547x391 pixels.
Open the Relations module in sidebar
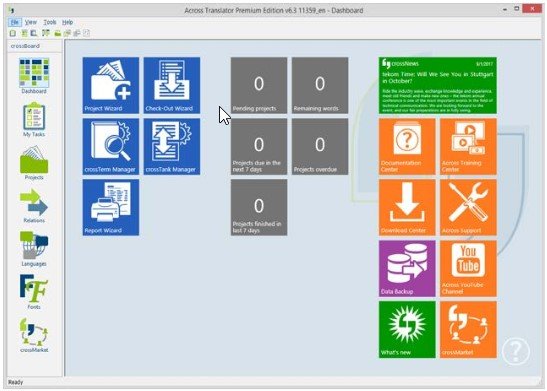pyautogui.click(x=34, y=206)
